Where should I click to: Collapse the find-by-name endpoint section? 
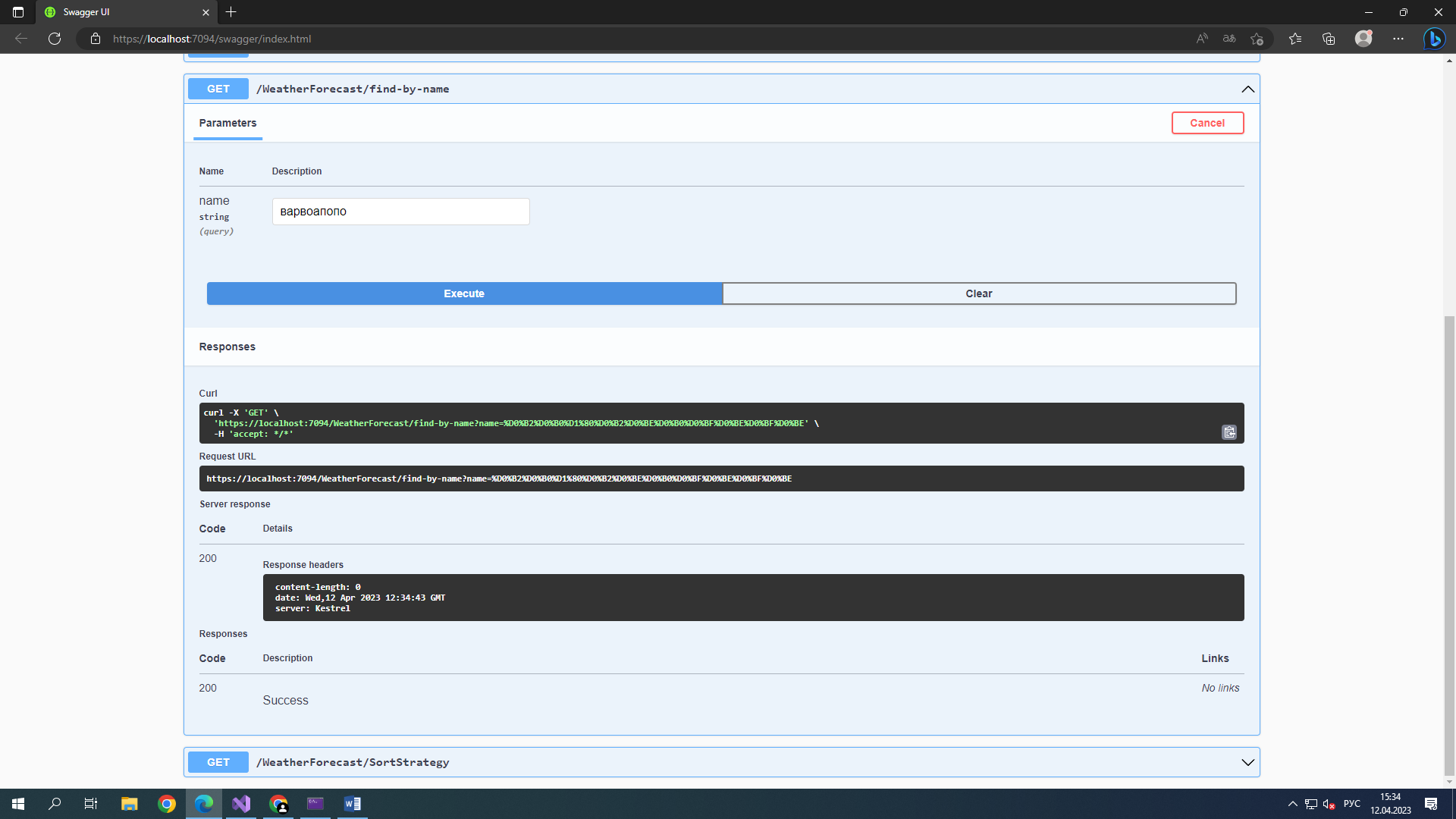tap(1247, 89)
